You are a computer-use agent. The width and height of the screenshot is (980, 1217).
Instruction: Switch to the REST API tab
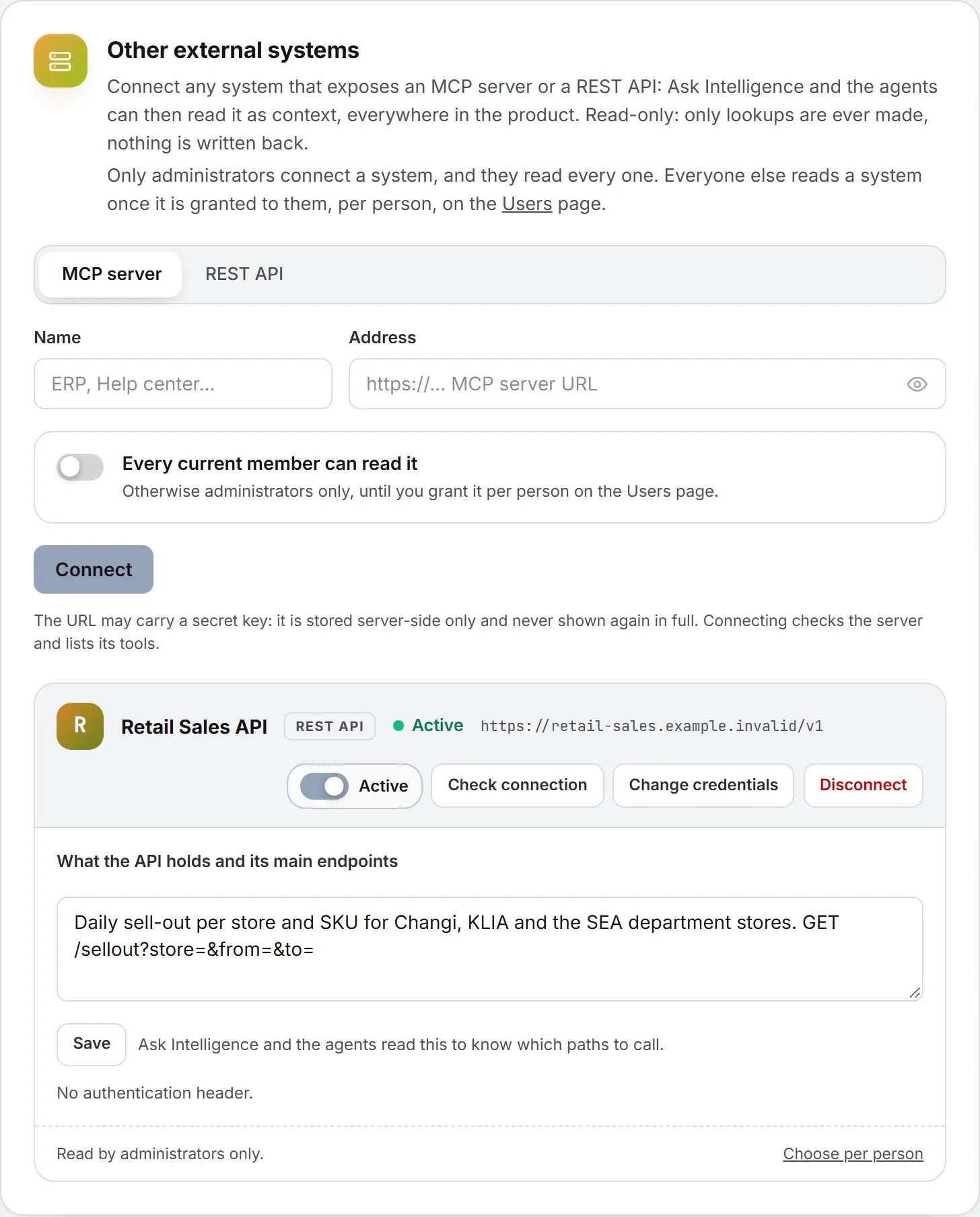[x=244, y=274]
